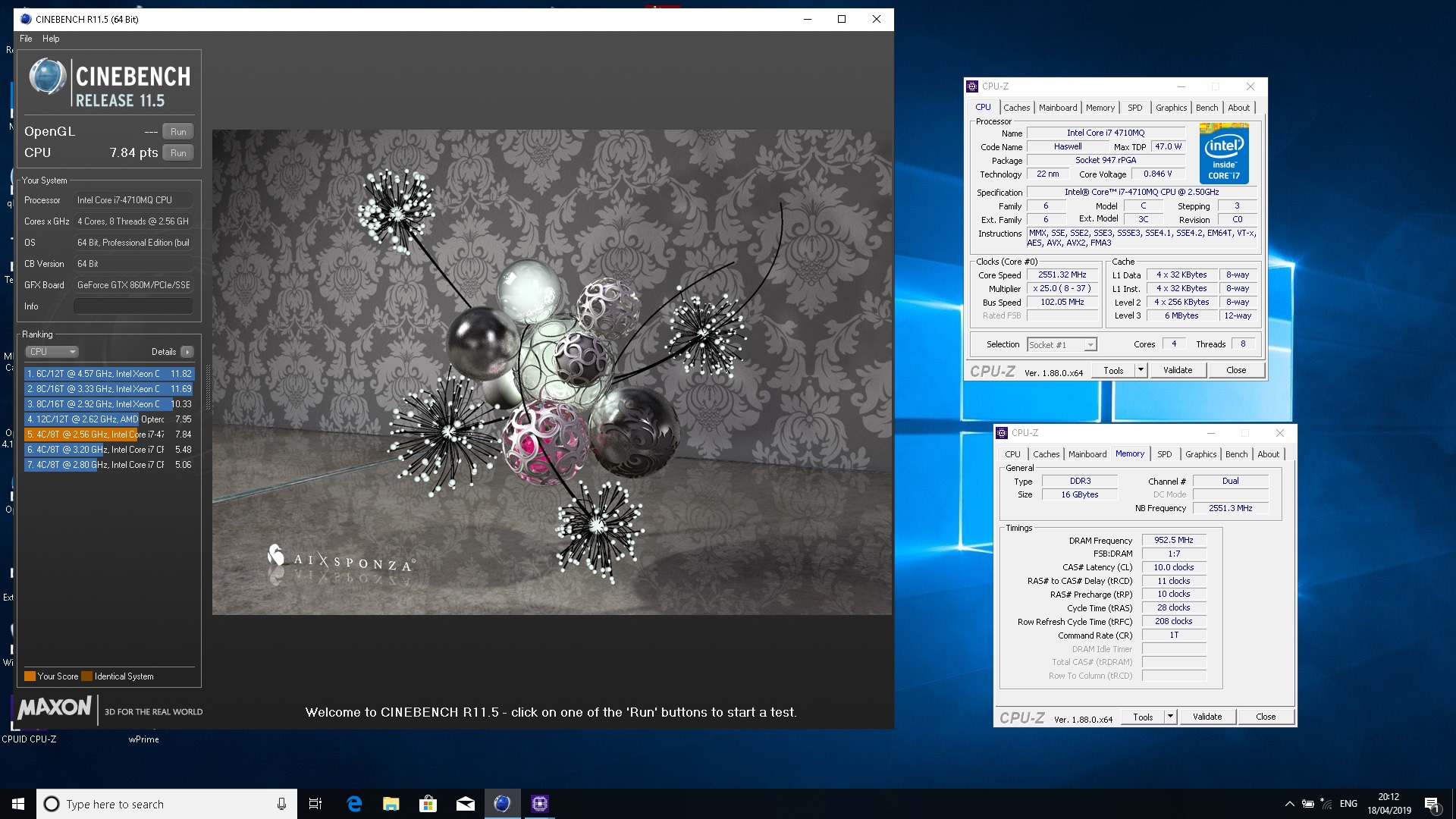The width and height of the screenshot is (1456, 819).
Task: Click the rendered scene preview image
Action: coord(552,372)
